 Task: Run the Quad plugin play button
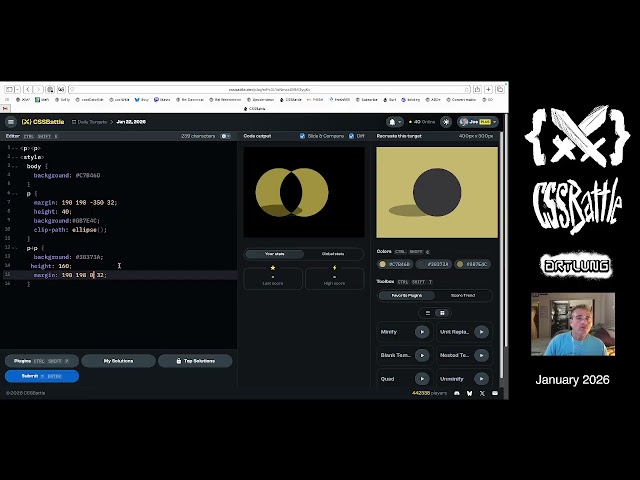tap(422, 379)
